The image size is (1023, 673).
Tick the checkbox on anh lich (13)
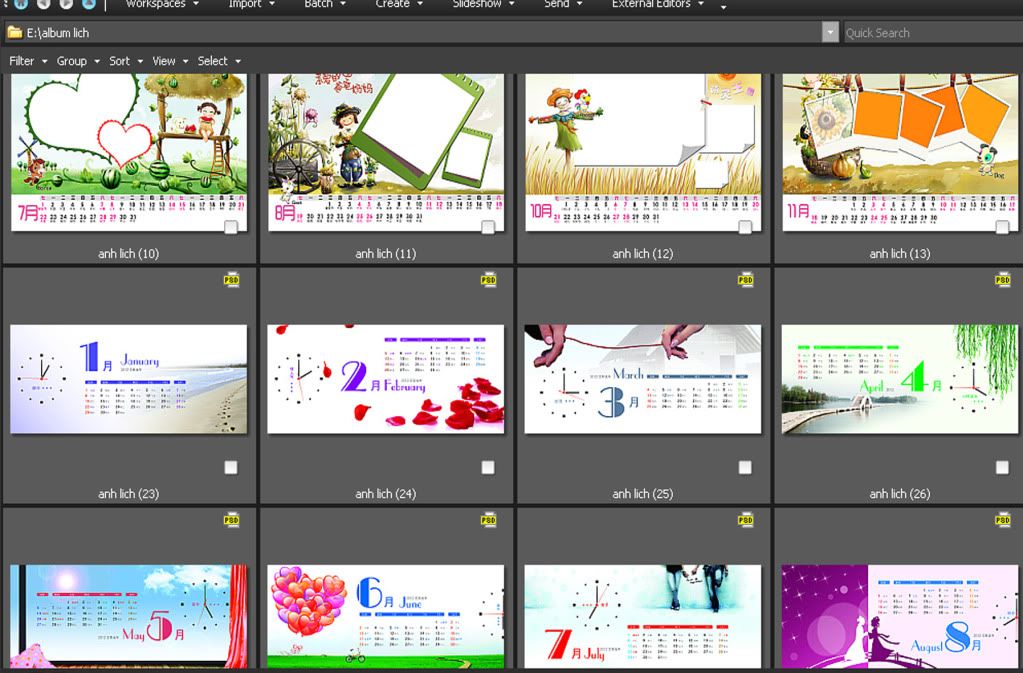(1002, 227)
